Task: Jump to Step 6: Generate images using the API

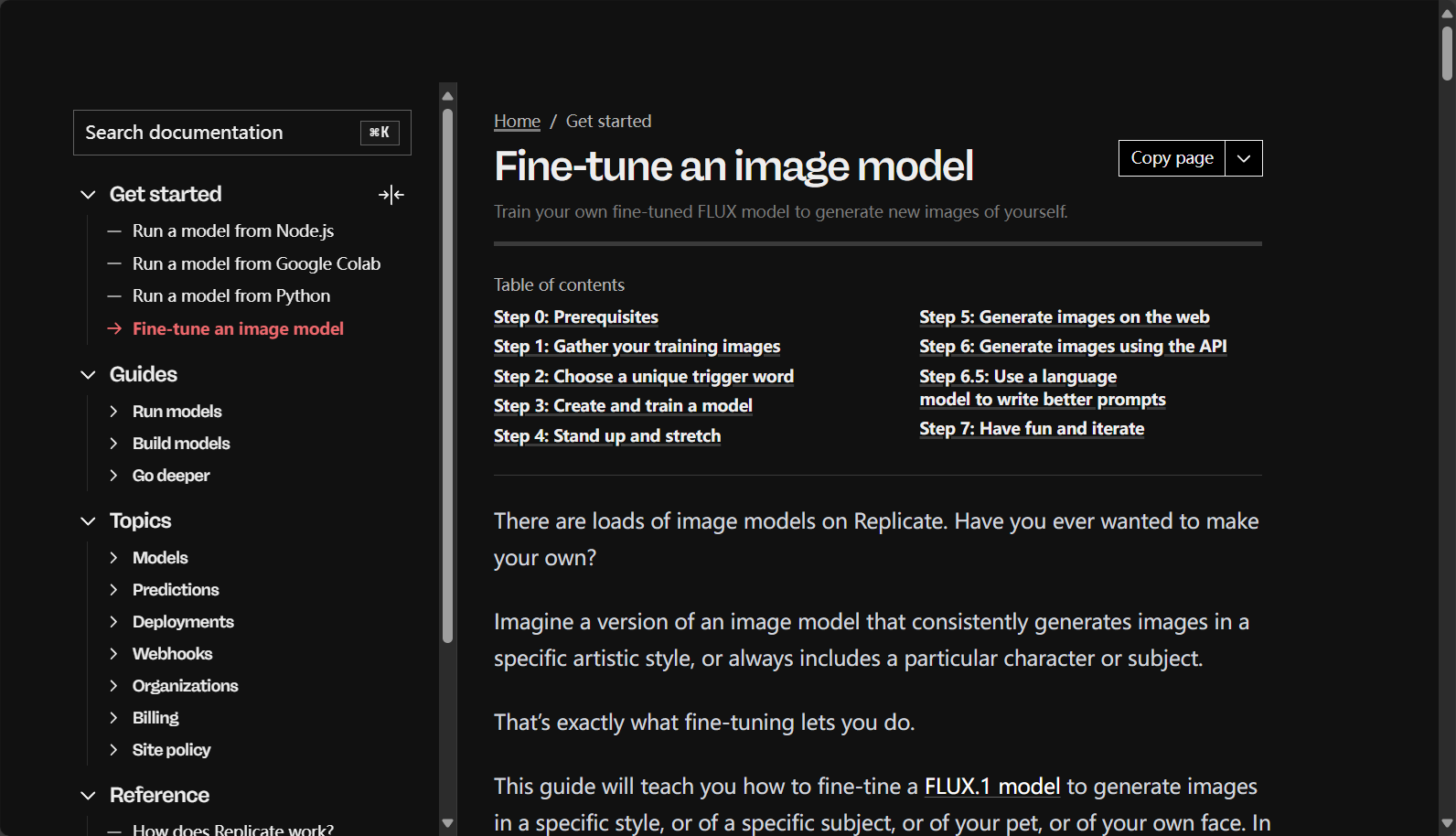Action: [1073, 347]
